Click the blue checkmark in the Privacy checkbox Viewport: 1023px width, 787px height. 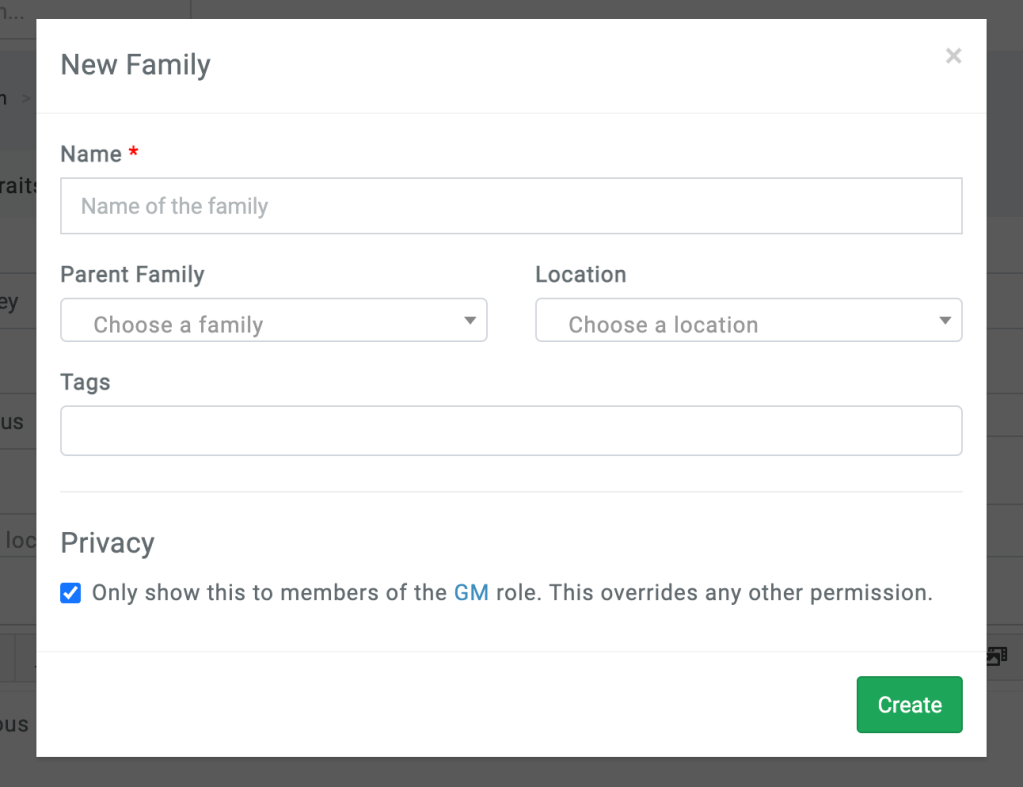[70, 592]
